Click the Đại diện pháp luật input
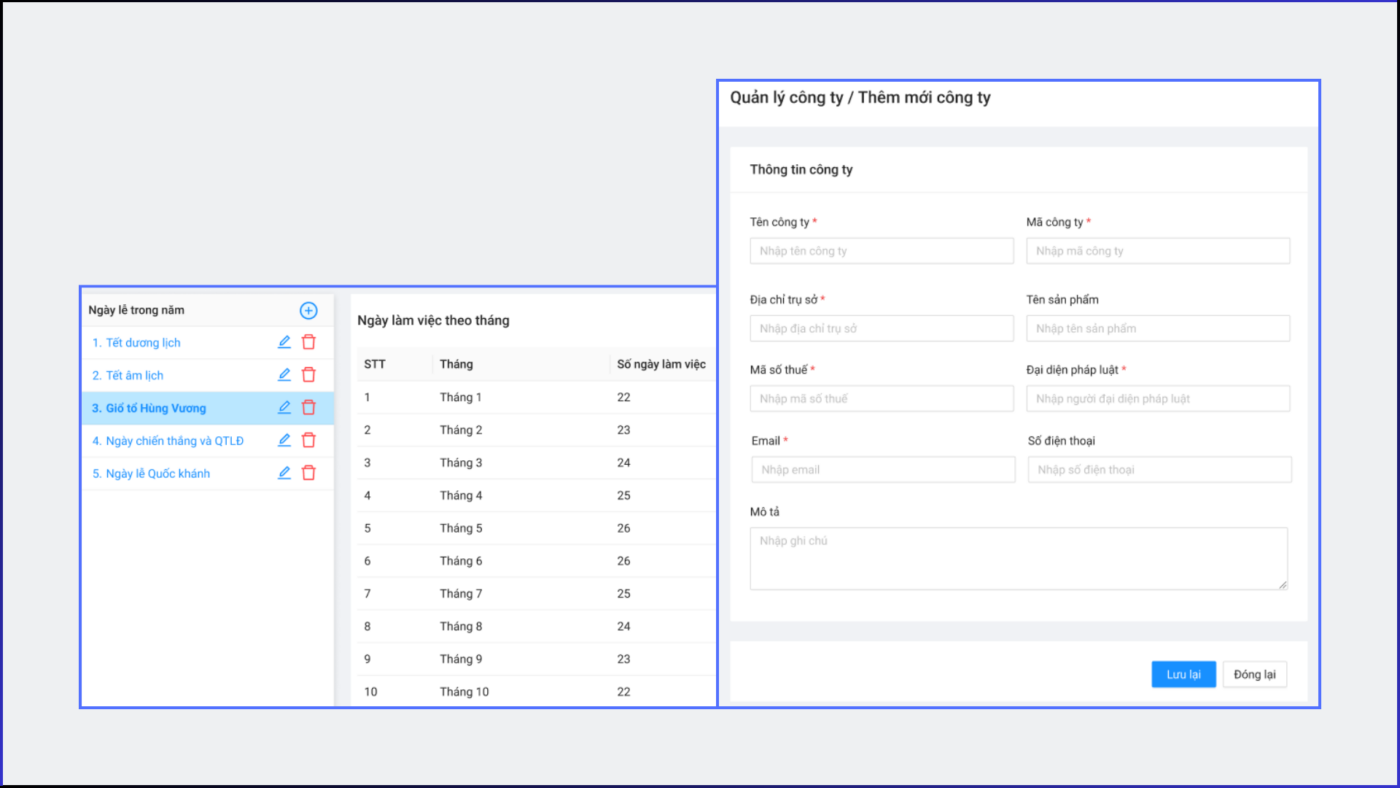 pyautogui.click(x=1158, y=398)
